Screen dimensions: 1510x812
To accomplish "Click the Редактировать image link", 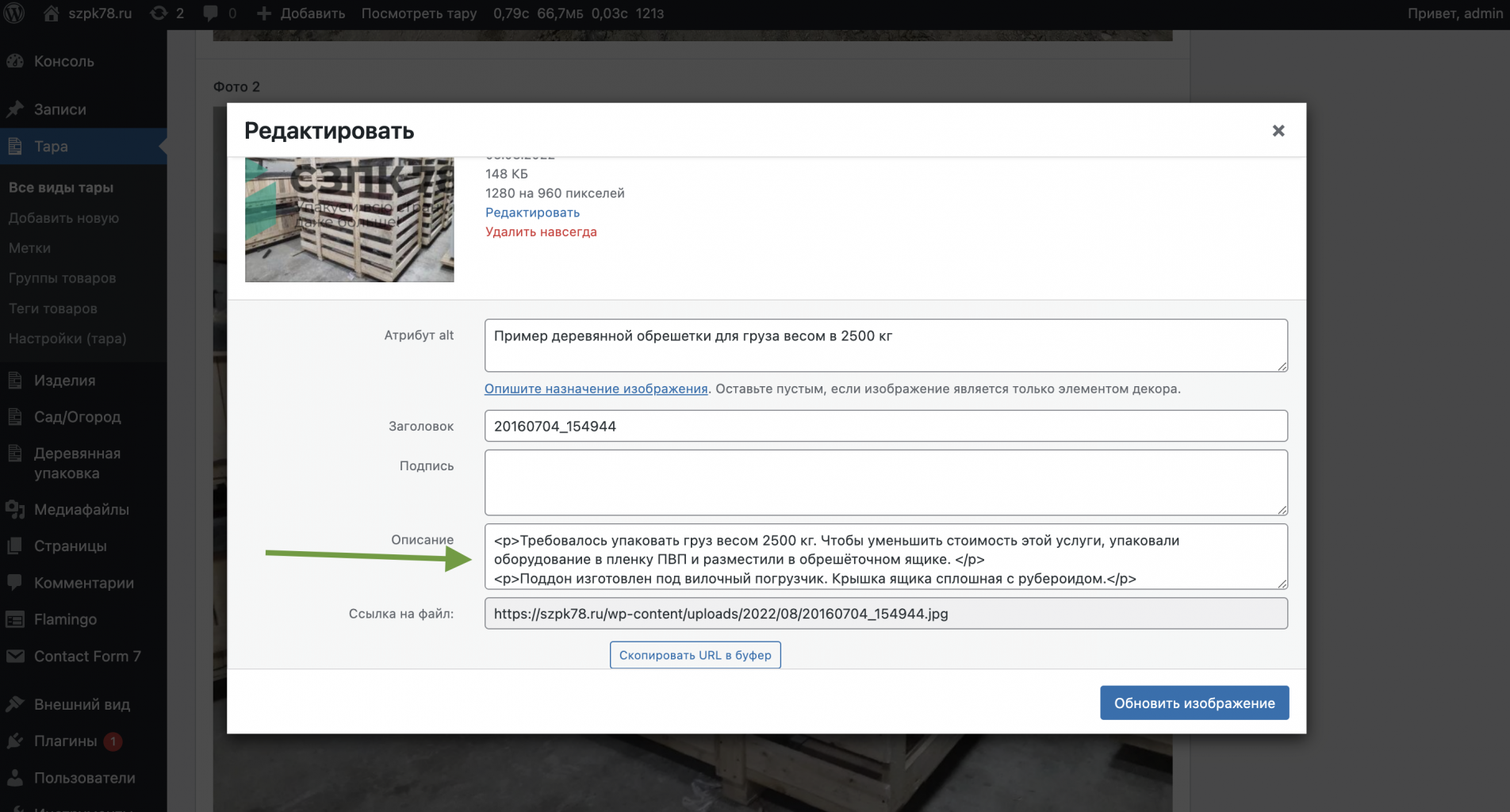I will click(532, 213).
